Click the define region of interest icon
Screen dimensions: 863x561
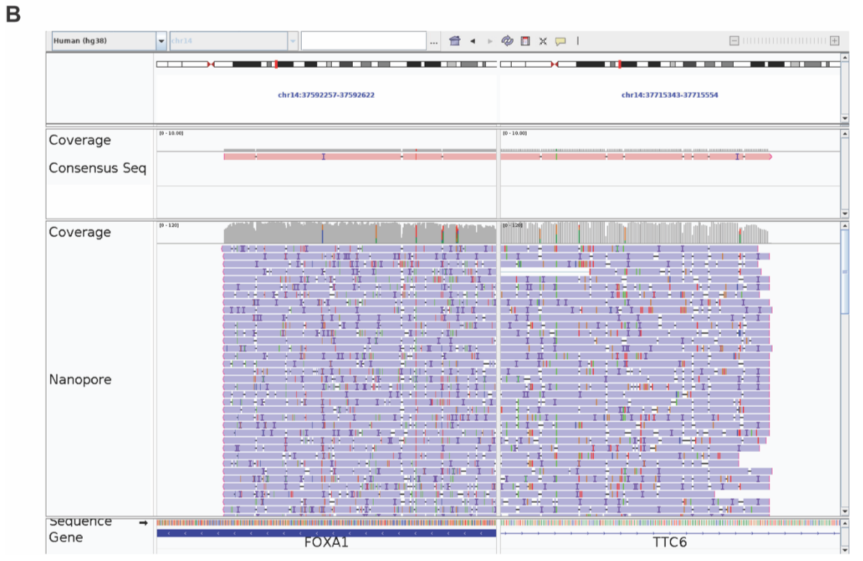click(x=526, y=41)
